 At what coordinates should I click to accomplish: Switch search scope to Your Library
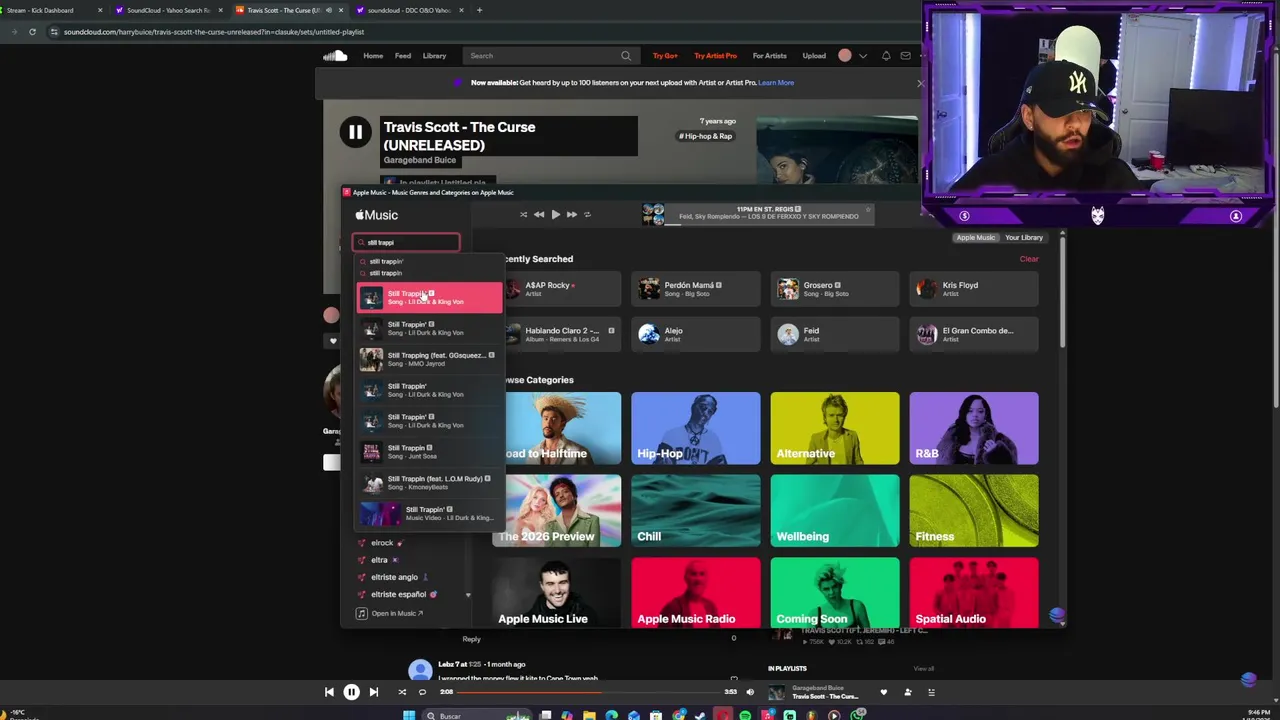(x=1024, y=238)
